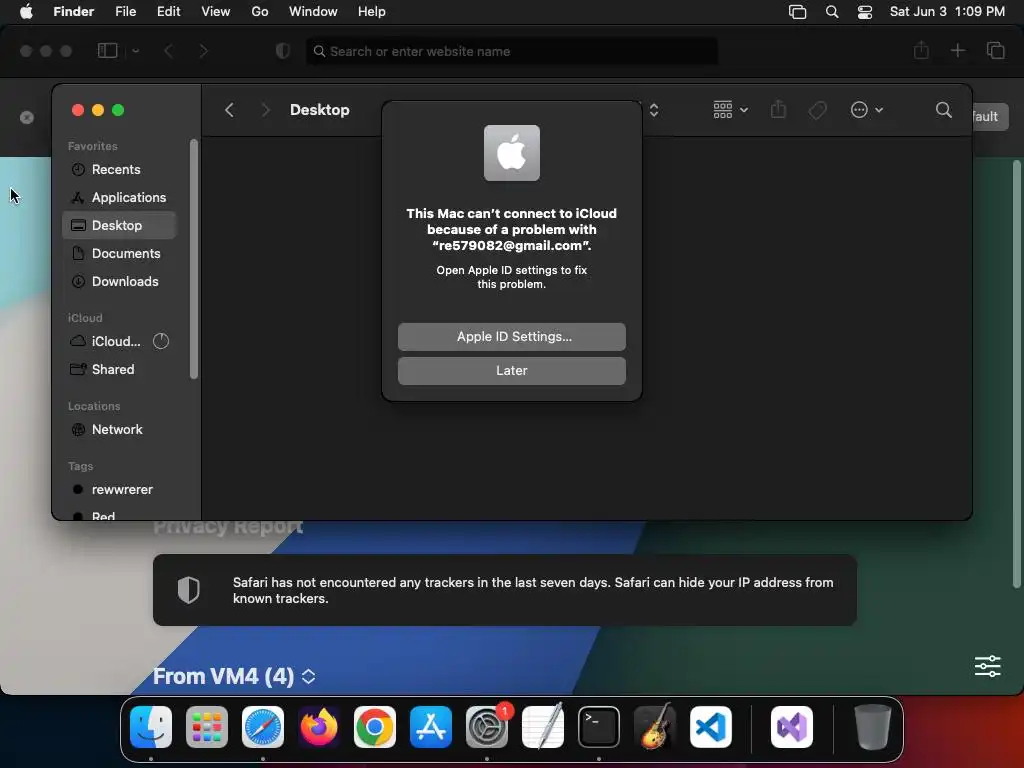Open the View menu
Viewport: 1024px width, 768px height.
coord(216,11)
